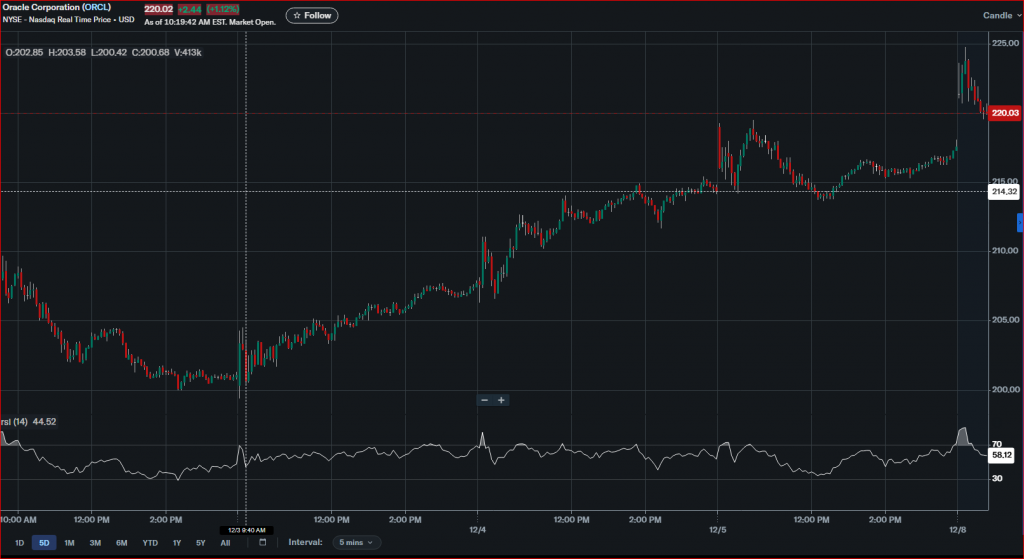Show the 6M time range
1024x559 pixels.
121,542
